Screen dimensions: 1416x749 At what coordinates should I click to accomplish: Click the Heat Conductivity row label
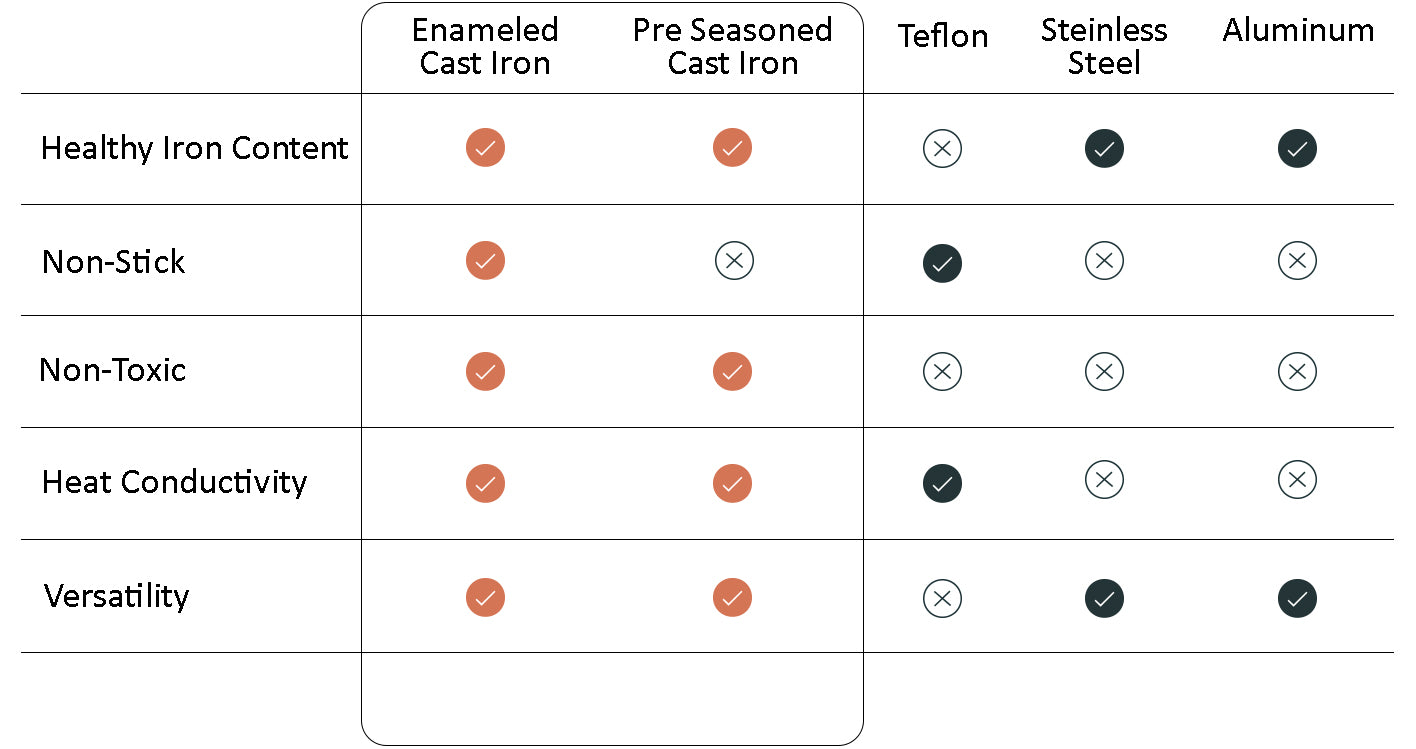click(x=174, y=482)
